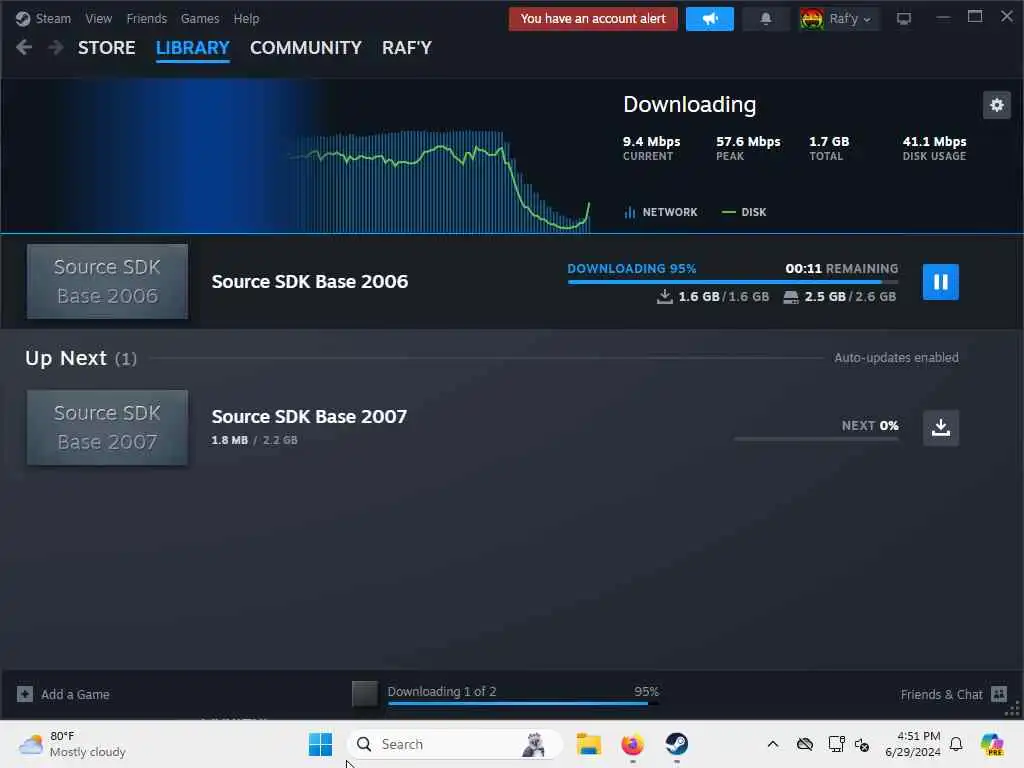This screenshot has height=768, width=1024.
Task: Click the muted volume tray icon
Action: 862,744
